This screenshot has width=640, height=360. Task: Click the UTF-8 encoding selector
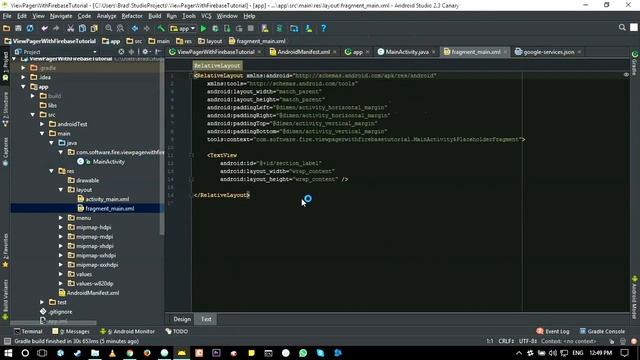[x=527, y=341]
